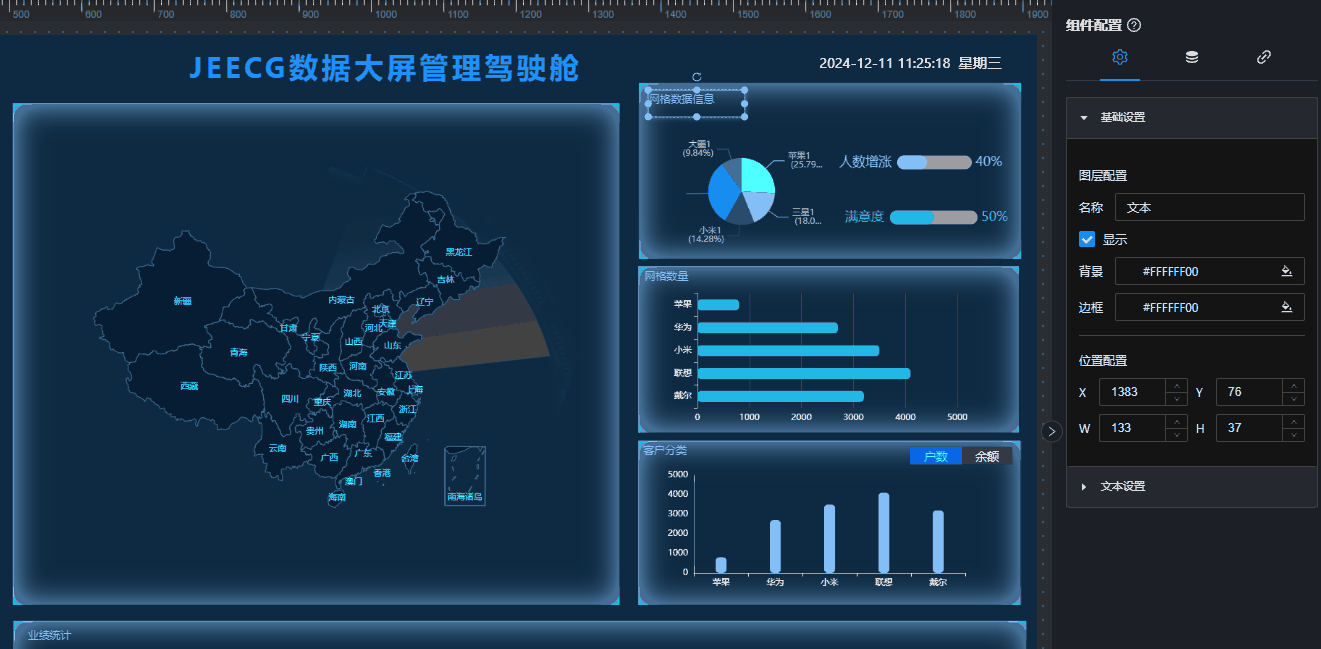Decrease the H height using the down arrow
The height and width of the screenshot is (649, 1321).
click(1294, 435)
